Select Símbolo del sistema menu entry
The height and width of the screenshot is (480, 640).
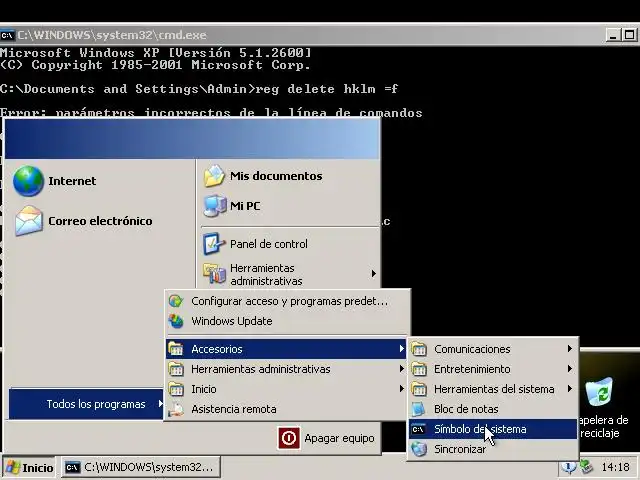point(493,429)
